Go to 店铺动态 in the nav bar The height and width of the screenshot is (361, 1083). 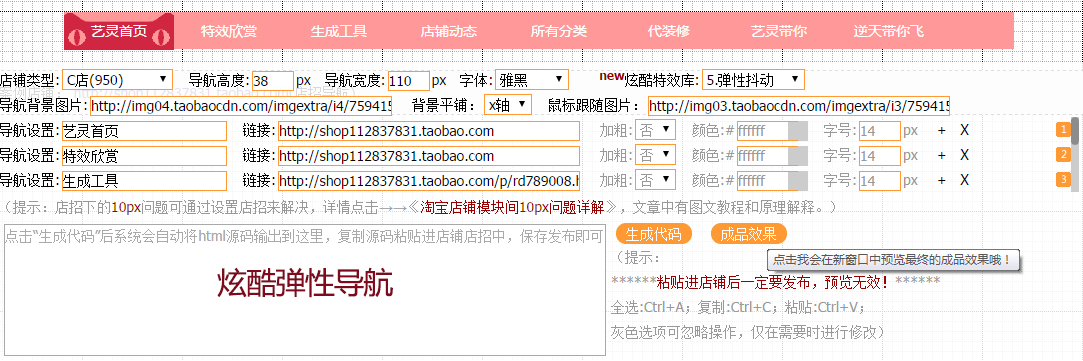(448, 31)
